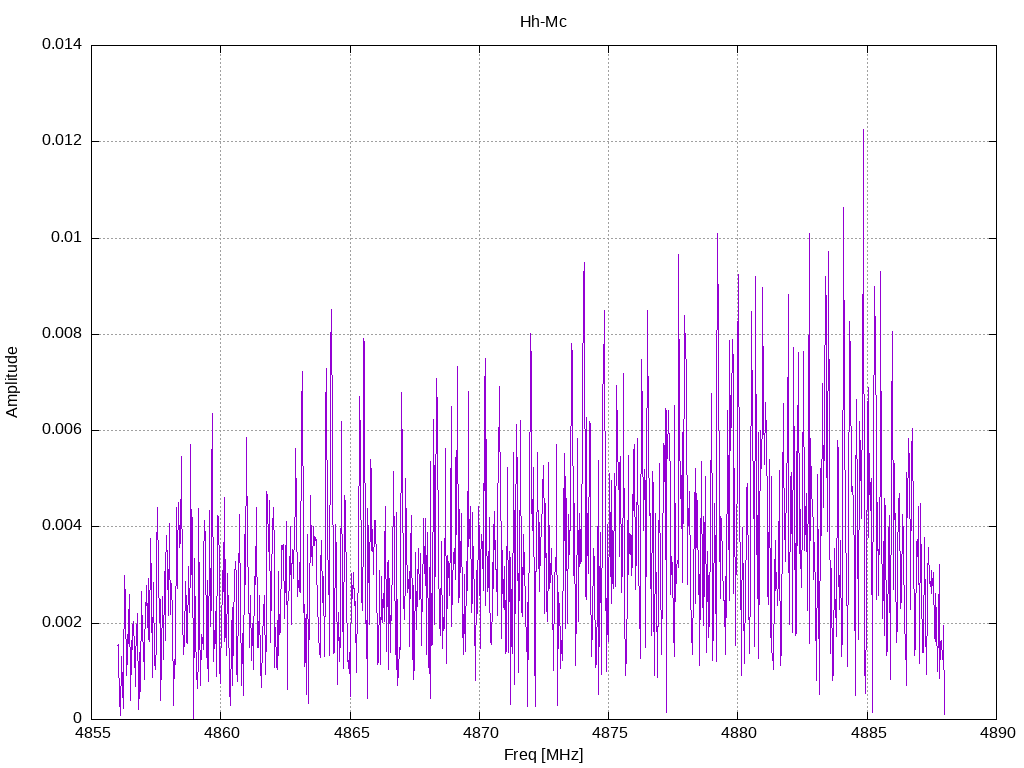This screenshot has width=1024, height=768.
Task: Click the 0.012 y-axis tick label
Action: (x=61, y=141)
